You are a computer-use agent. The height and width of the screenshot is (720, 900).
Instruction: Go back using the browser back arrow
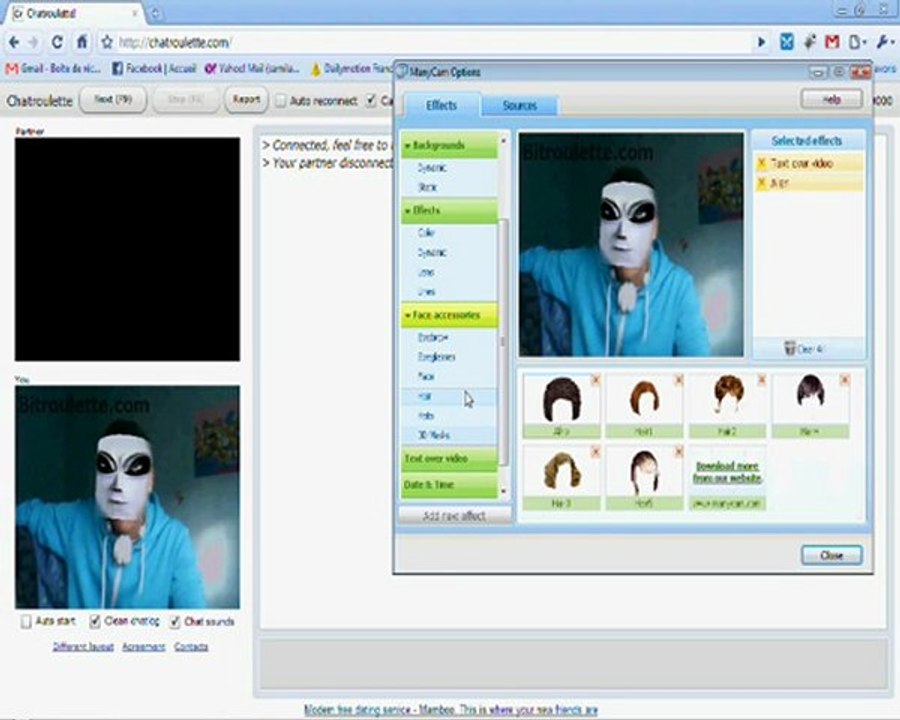[x=14, y=42]
